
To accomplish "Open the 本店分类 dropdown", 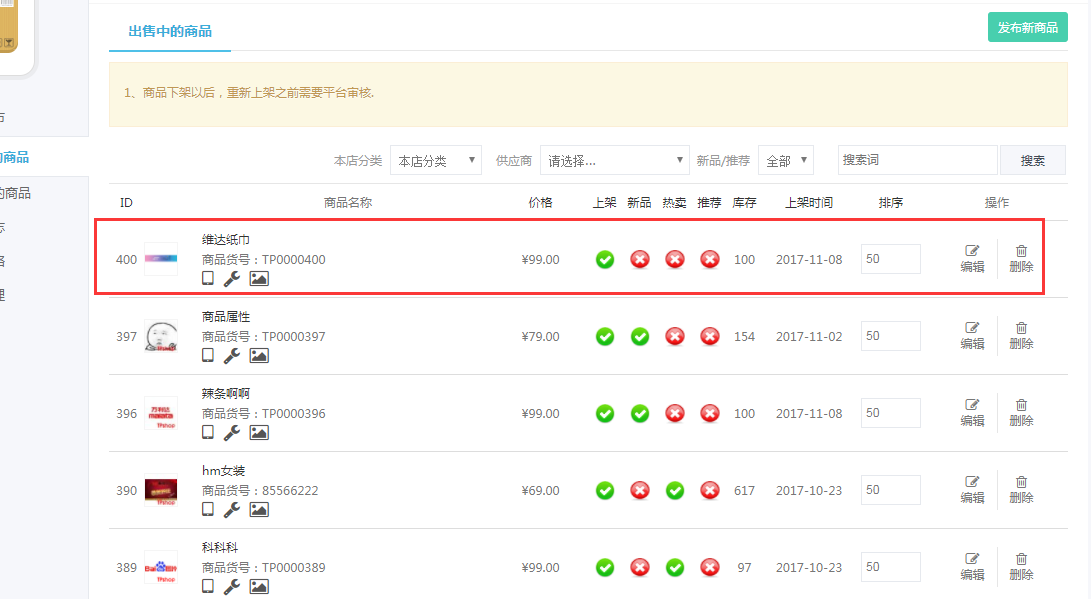I will tap(436, 161).
